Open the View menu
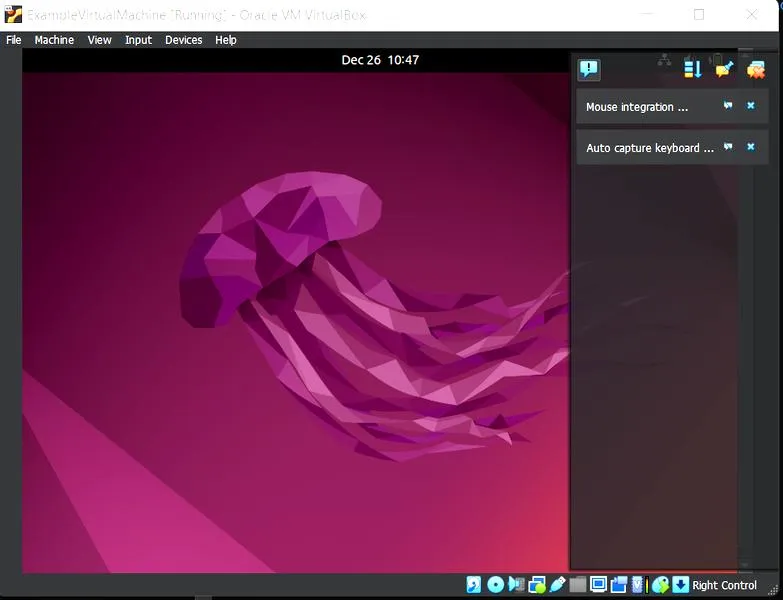Screen dimensions: 783x600 pyautogui.click(x=99, y=40)
